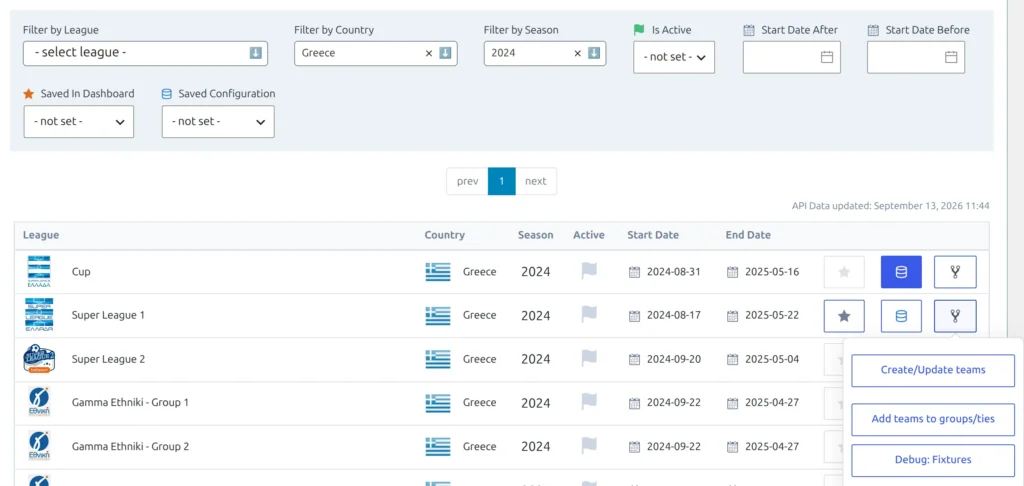Clear the 2024 season filter
The image size is (1024, 486).
577,54
